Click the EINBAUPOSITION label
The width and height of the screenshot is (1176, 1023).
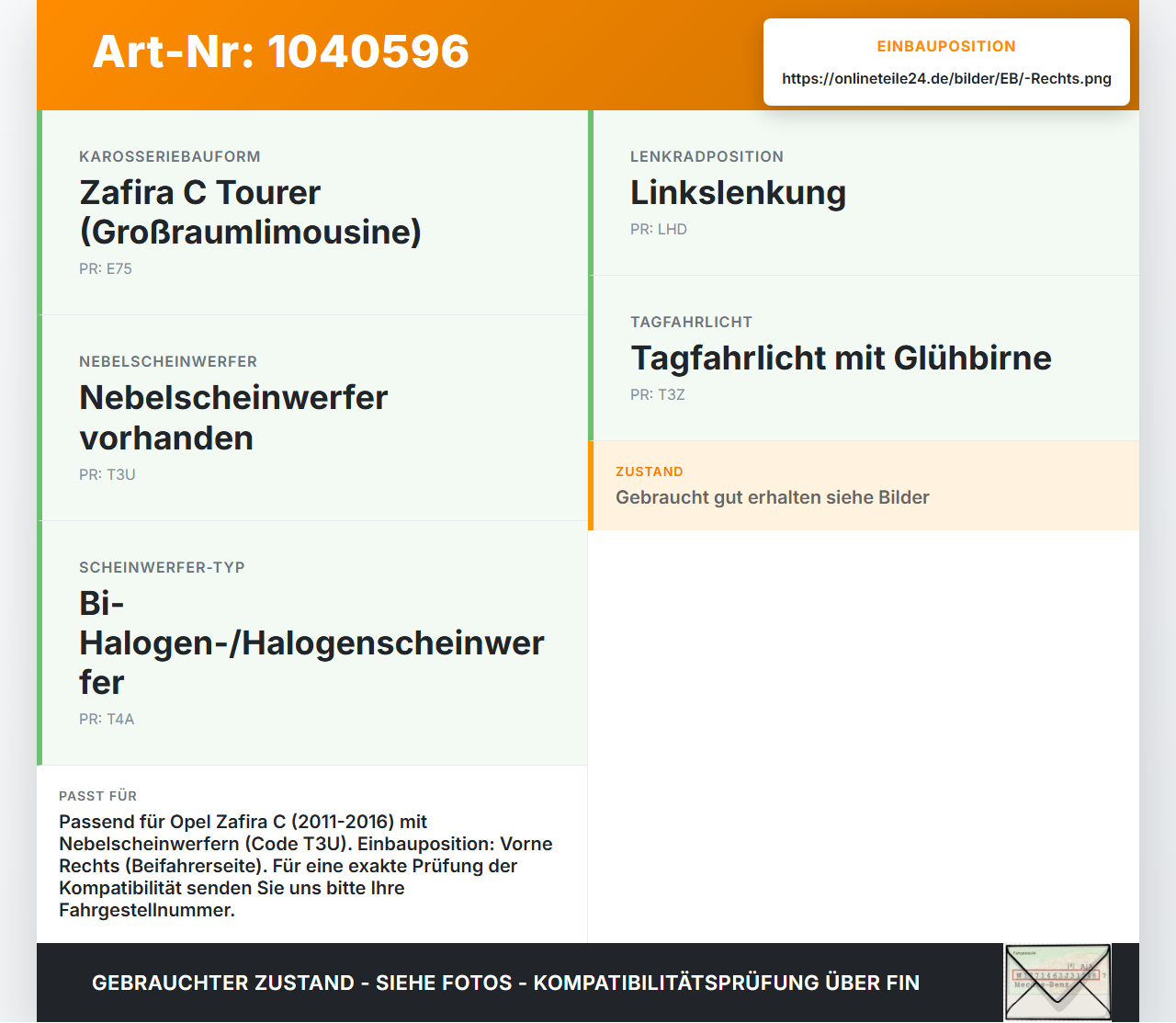point(946,47)
